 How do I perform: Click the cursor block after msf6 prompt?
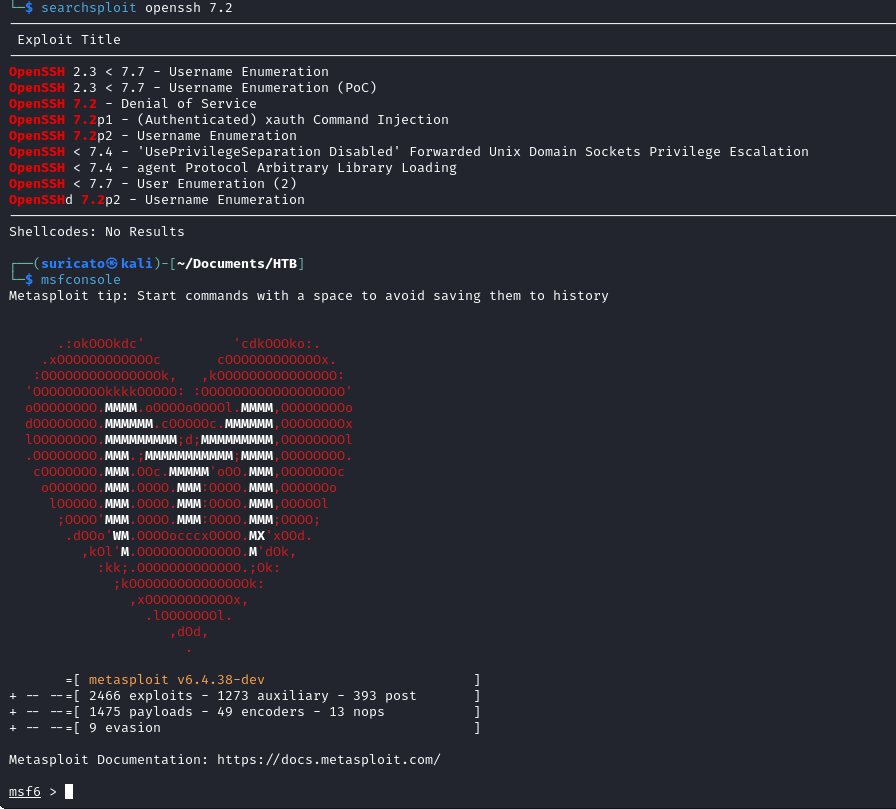point(69,792)
